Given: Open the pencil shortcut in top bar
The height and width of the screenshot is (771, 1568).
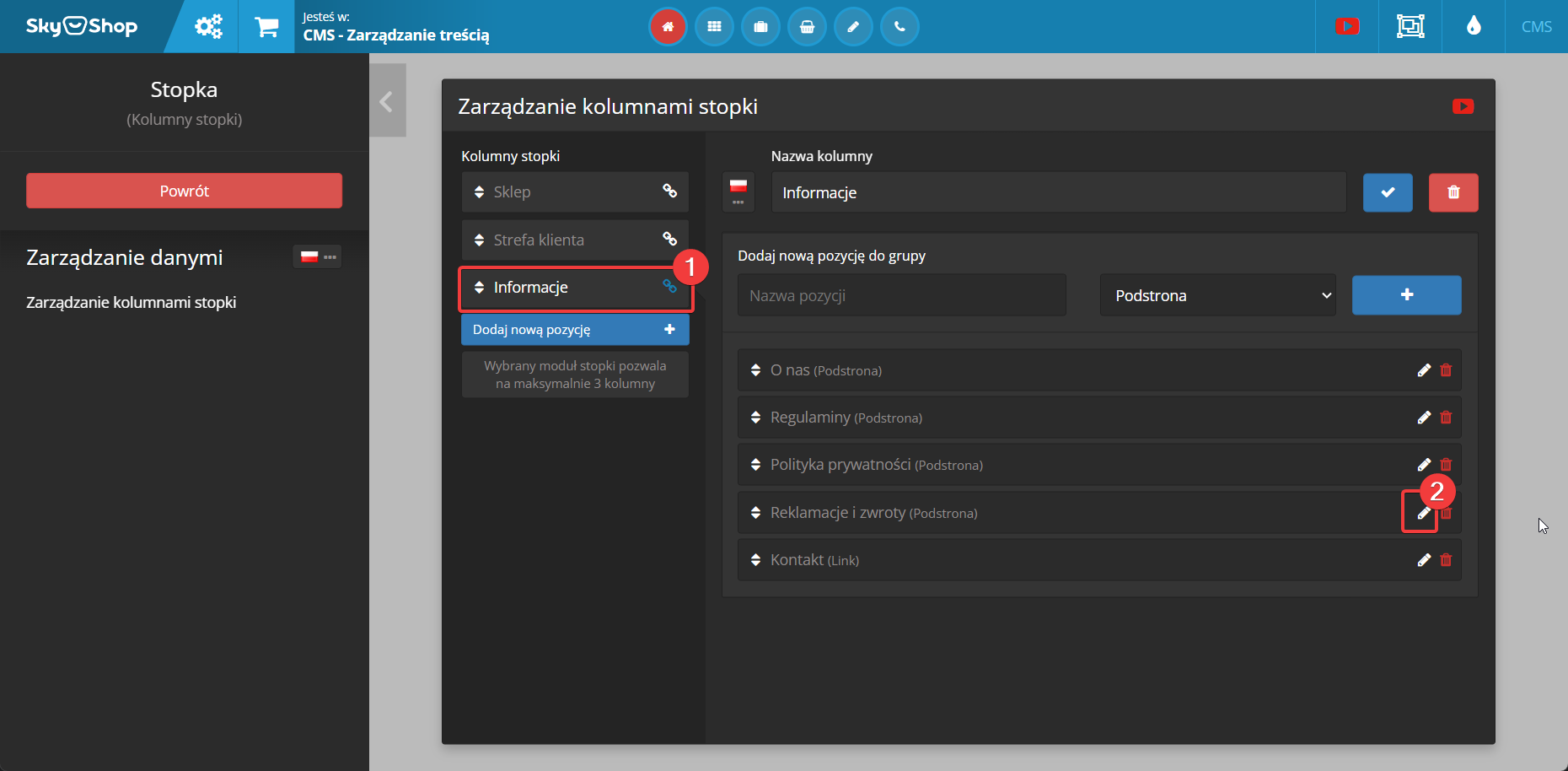Looking at the screenshot, I should coord(853,27).
